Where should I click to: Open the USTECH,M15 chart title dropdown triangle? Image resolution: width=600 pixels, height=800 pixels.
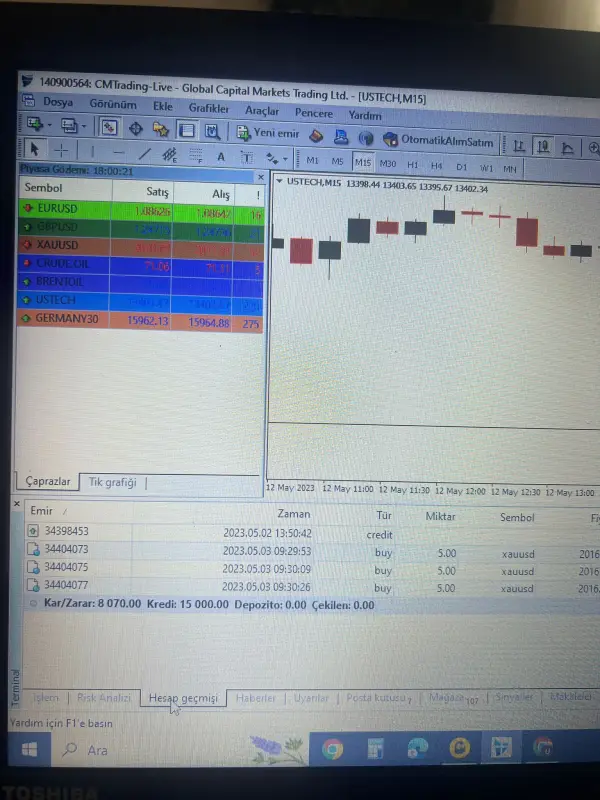click(x=279, y=181)
